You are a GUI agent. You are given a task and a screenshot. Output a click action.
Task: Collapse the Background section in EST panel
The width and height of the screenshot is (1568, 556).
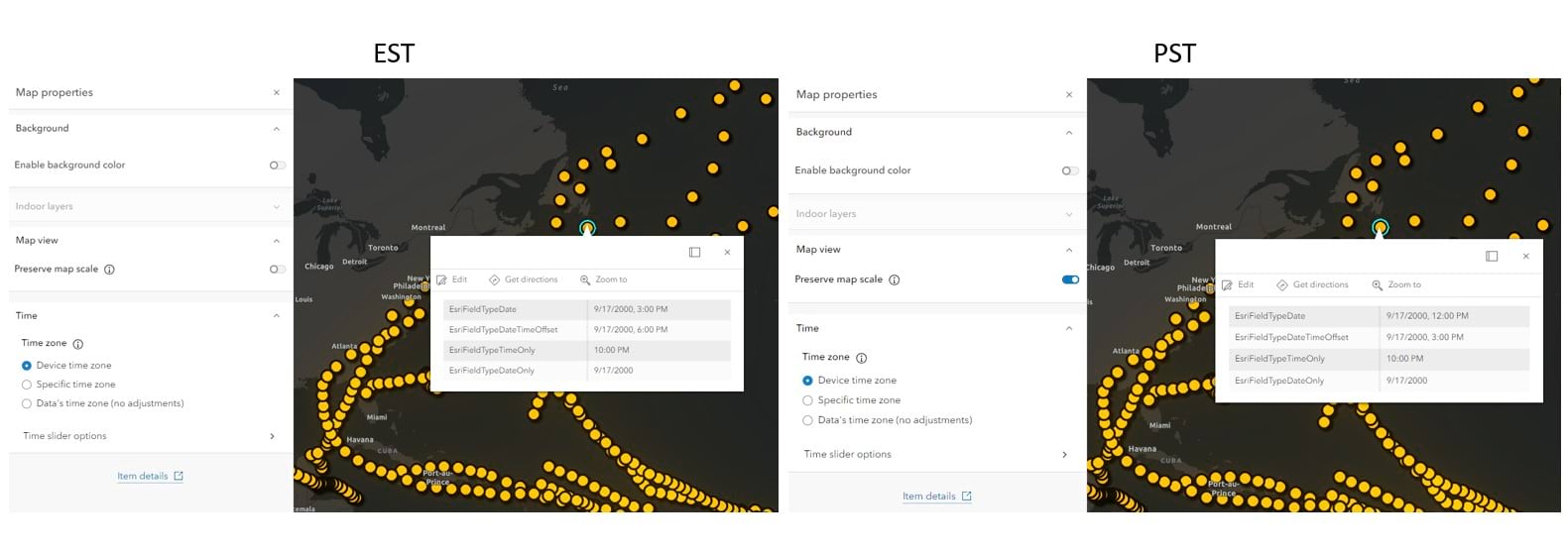276,129
